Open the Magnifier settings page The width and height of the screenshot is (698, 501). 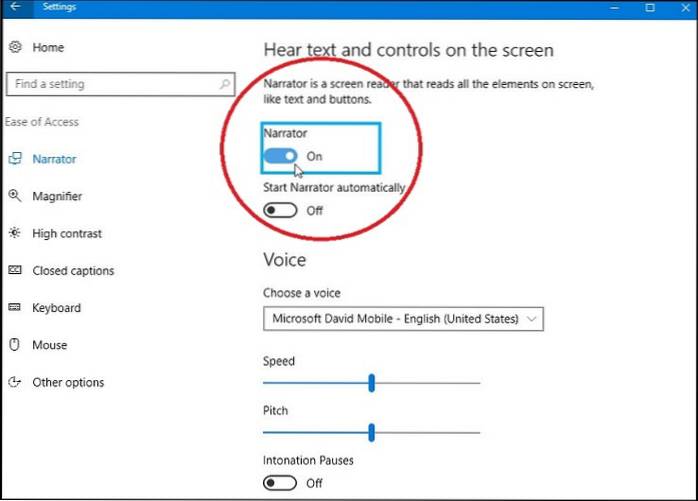(57, 196)
